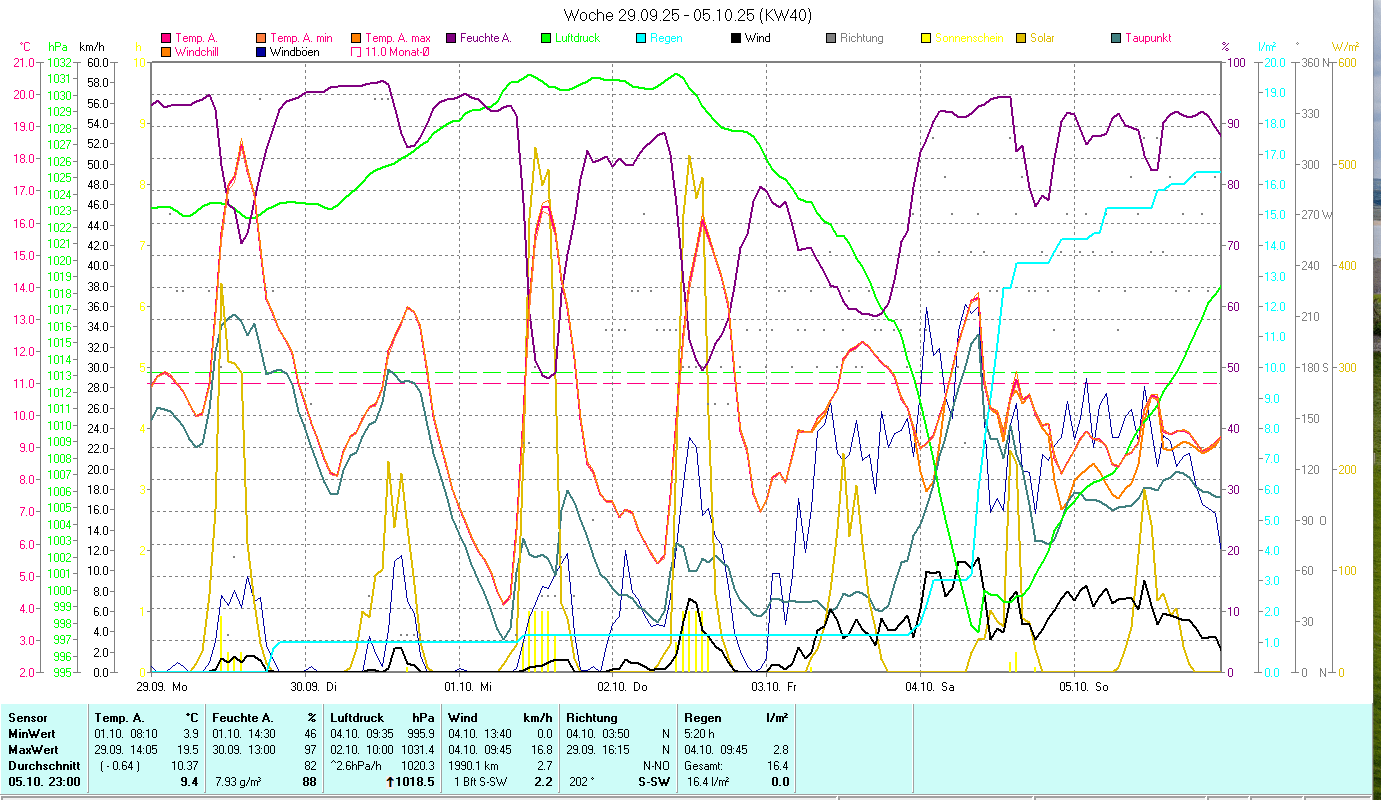The width and height of the screenshot is (1381, 800).
Task: Click the outlined 11.0 Monat-Ø legend swatch
Action: [x=356, y=51]
